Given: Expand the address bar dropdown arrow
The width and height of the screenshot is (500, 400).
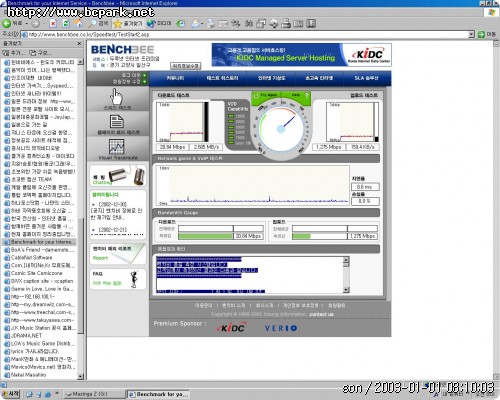Looking at the screenshot, I should coord(471,34).
